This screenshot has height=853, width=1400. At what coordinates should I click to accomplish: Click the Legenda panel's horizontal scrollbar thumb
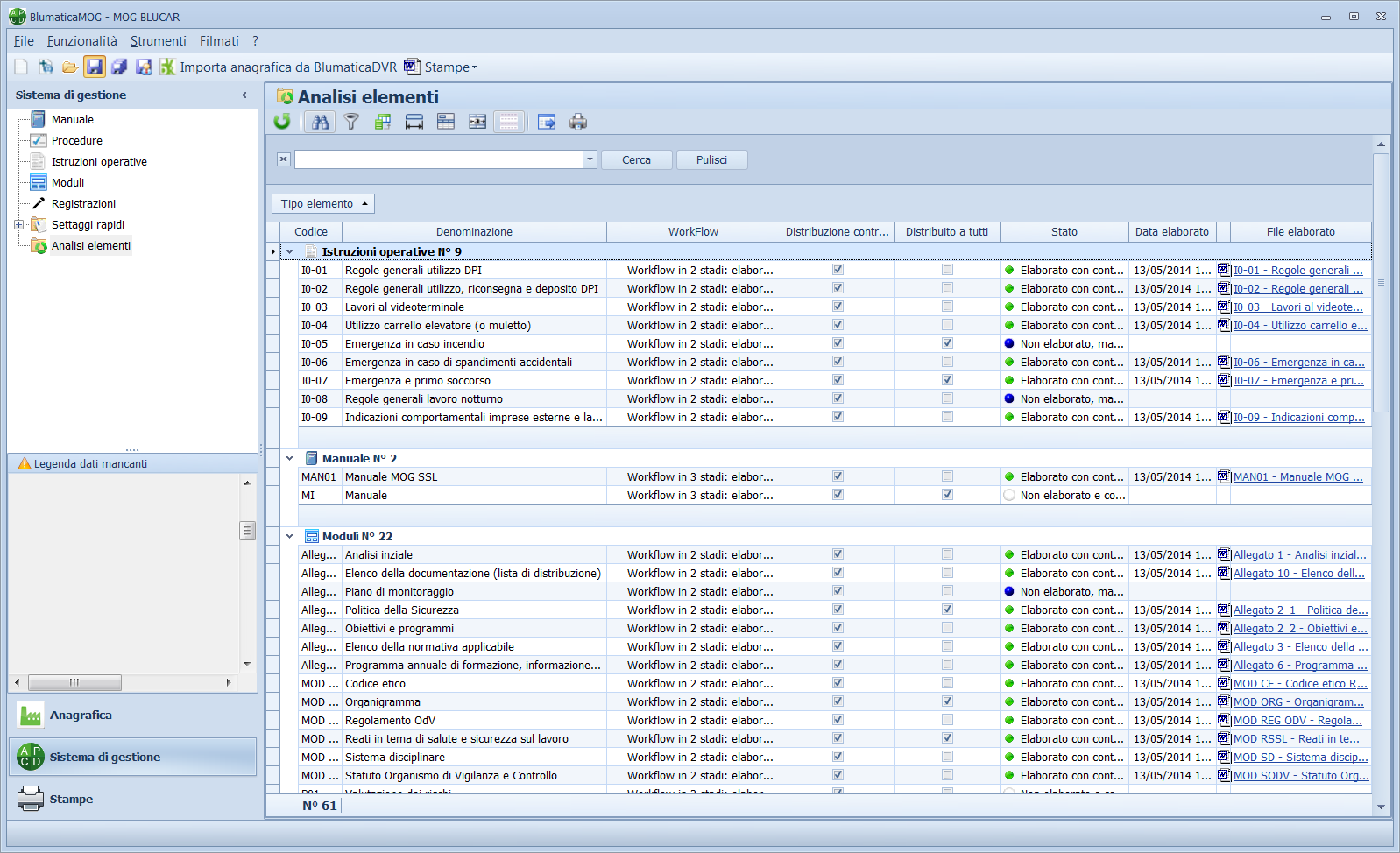[x=74, y=682]
